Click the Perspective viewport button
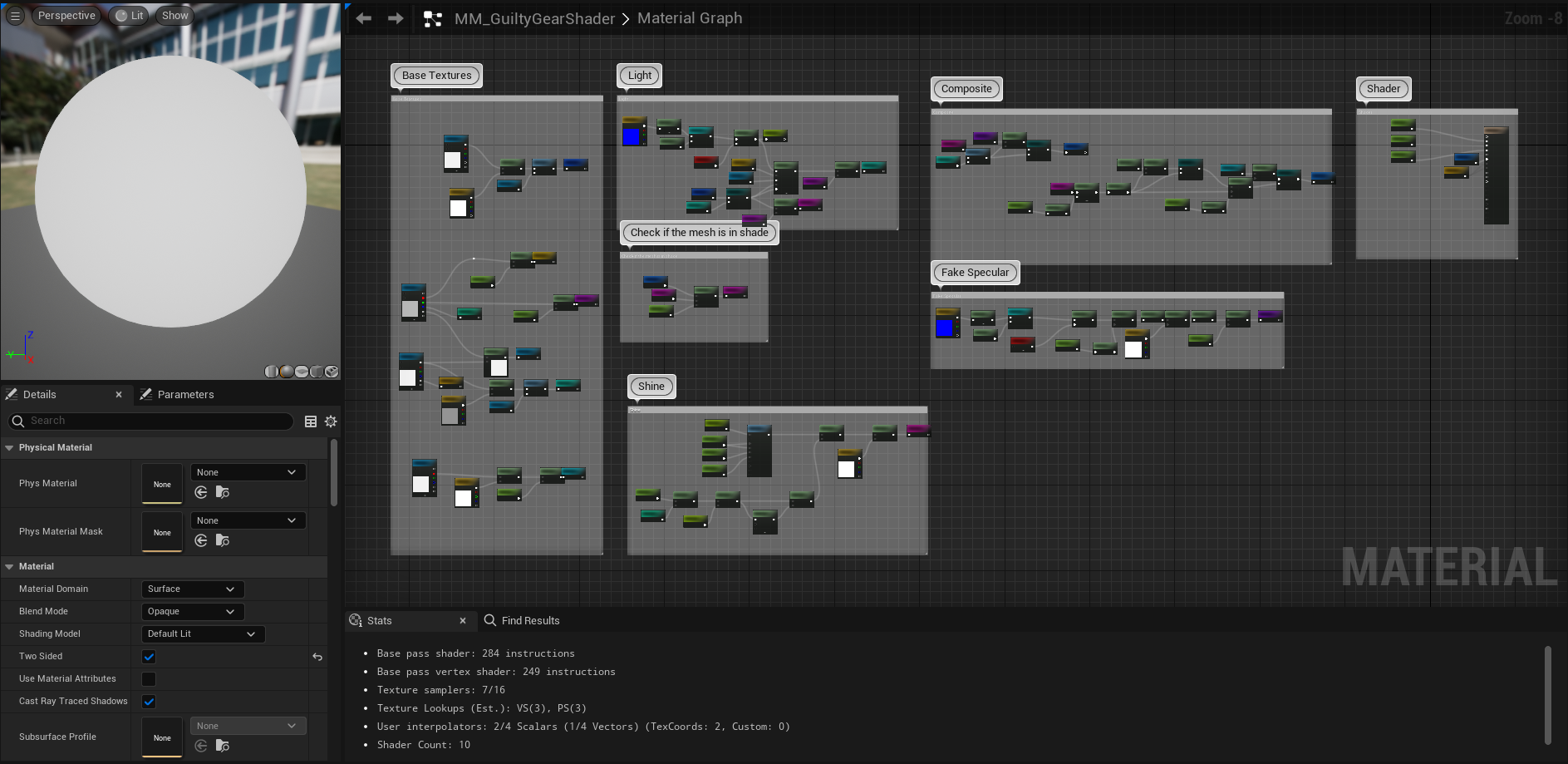This screenshot has height=764, width=1568. pyautogui.click(x=66, y=14)
